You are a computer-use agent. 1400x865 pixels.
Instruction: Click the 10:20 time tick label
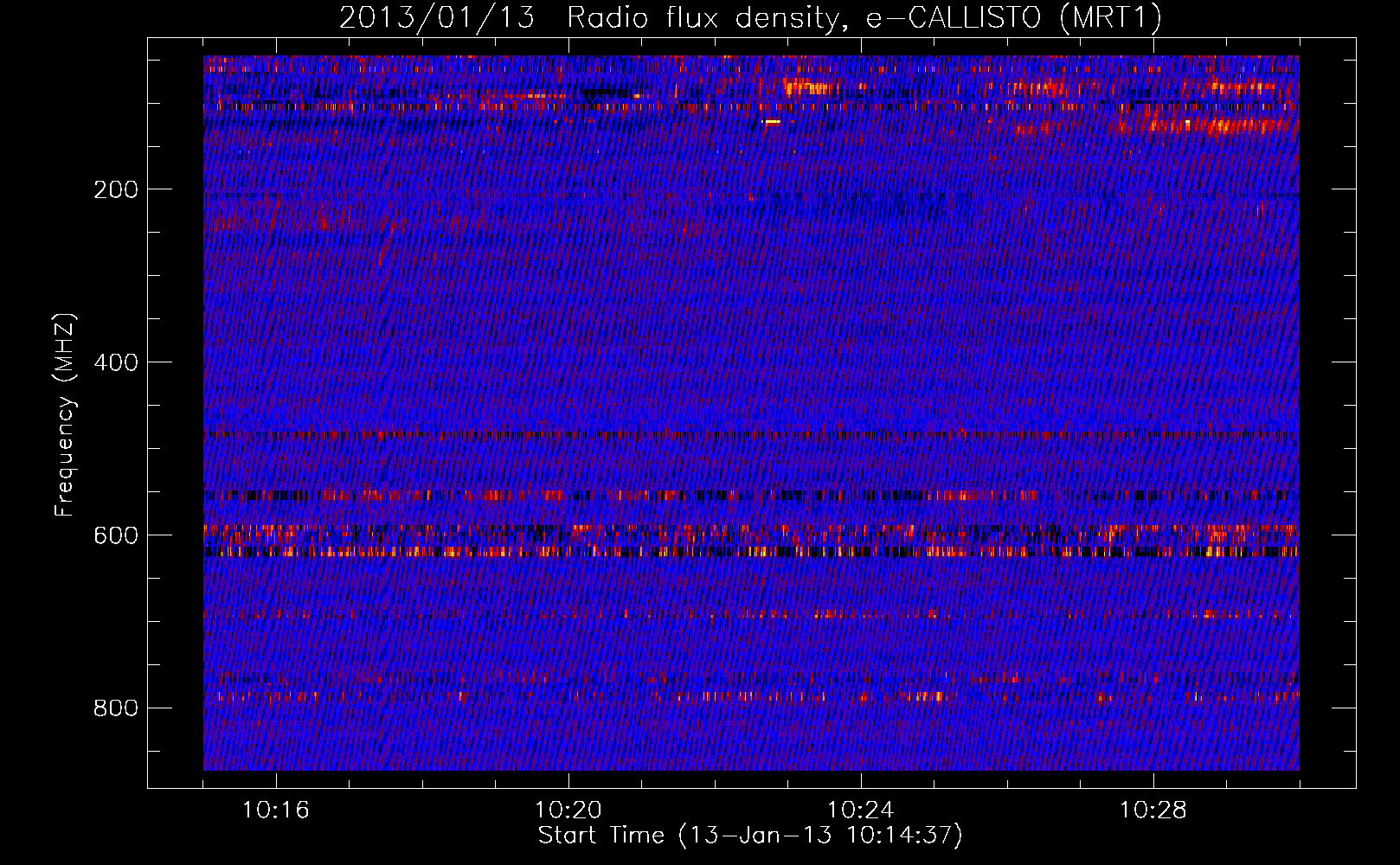pyautogui.click(x=568, y=811)
